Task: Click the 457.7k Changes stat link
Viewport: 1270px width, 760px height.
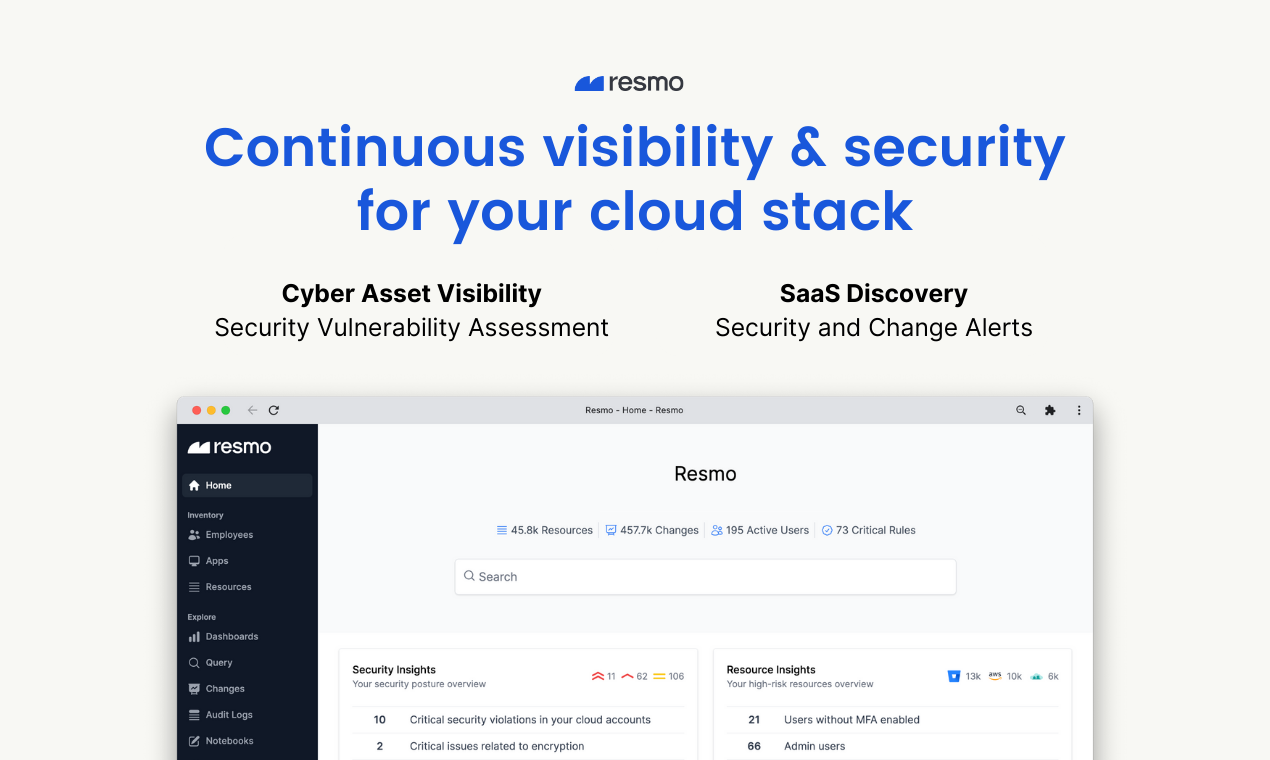Action: [652, 530]
